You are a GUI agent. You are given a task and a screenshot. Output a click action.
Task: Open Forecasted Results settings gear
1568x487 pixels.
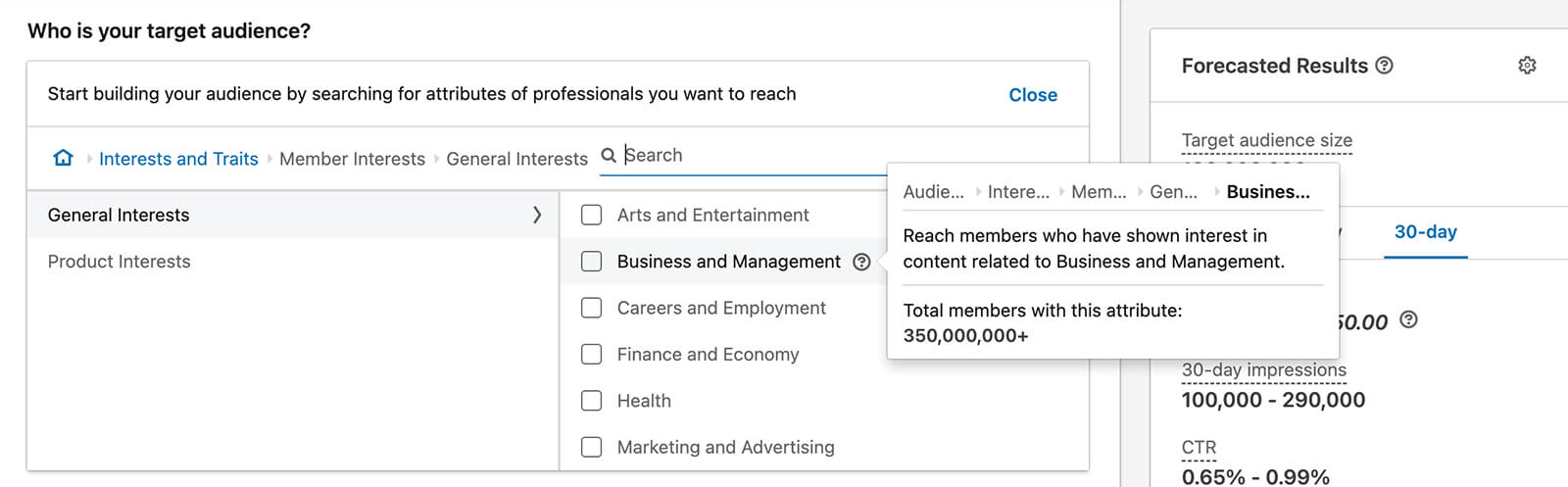[1527, 66]
